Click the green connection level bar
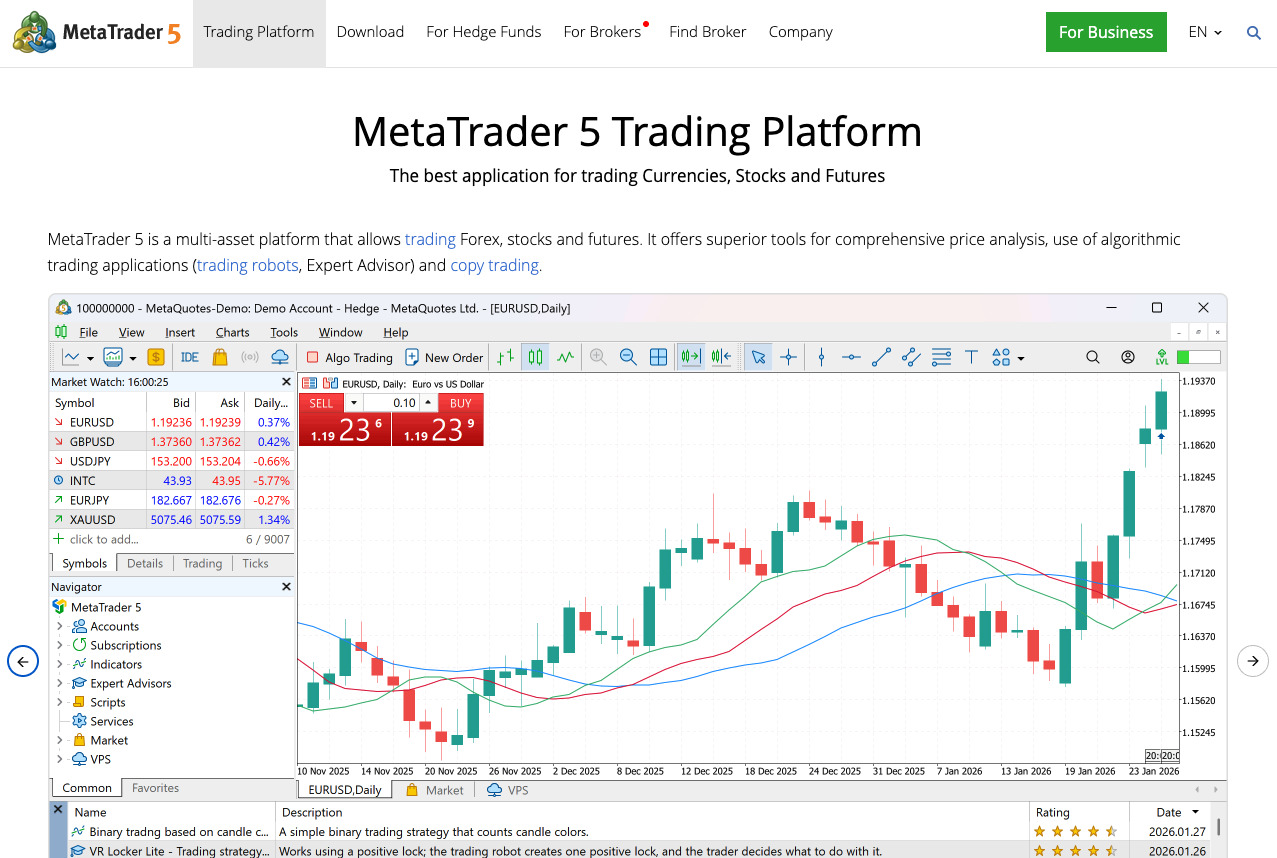The height and width of the screenshot is (858, 1277). [1198, 357]
